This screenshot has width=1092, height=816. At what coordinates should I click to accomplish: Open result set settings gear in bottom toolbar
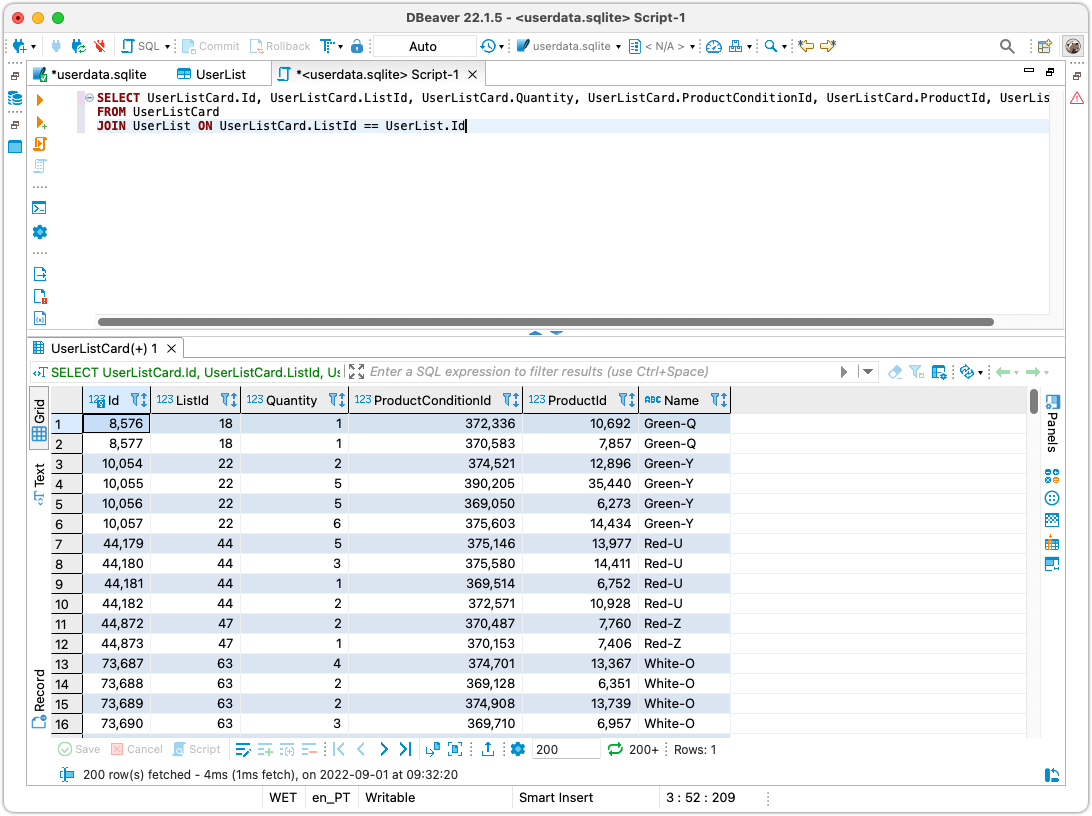pyautogui.click(x=517, y=750)
